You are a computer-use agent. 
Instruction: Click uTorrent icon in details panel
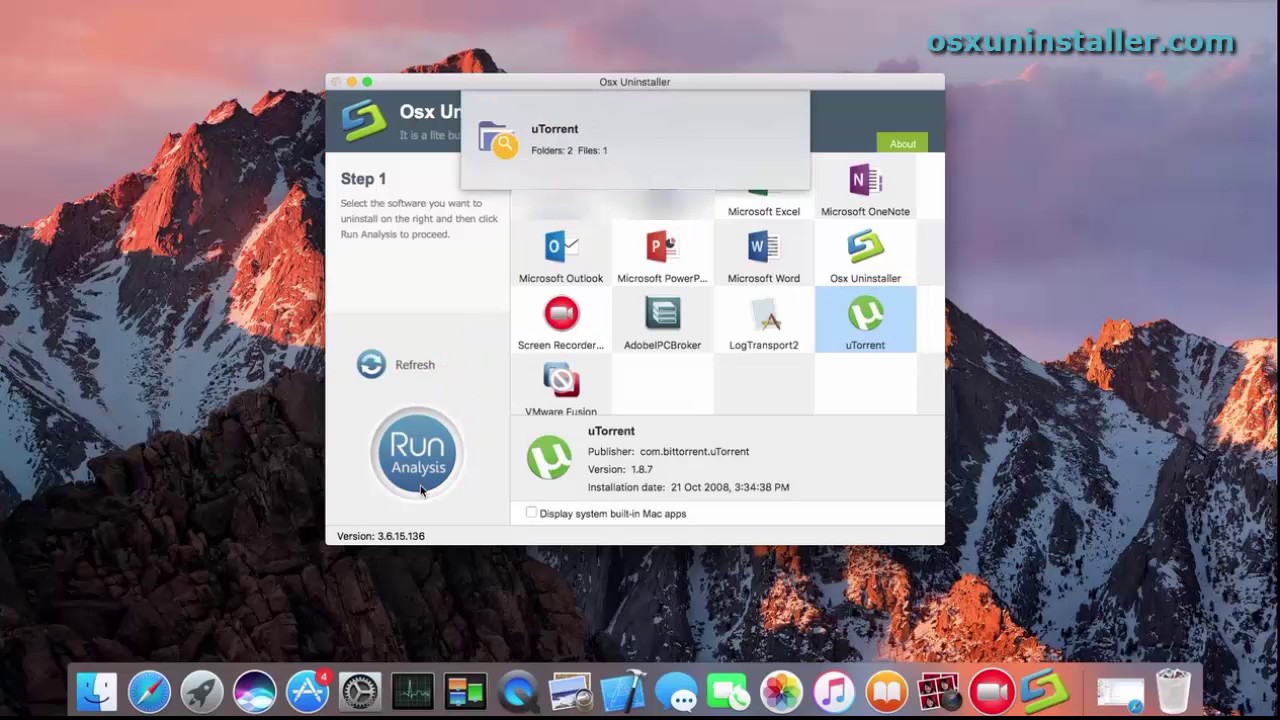[549, 458]
